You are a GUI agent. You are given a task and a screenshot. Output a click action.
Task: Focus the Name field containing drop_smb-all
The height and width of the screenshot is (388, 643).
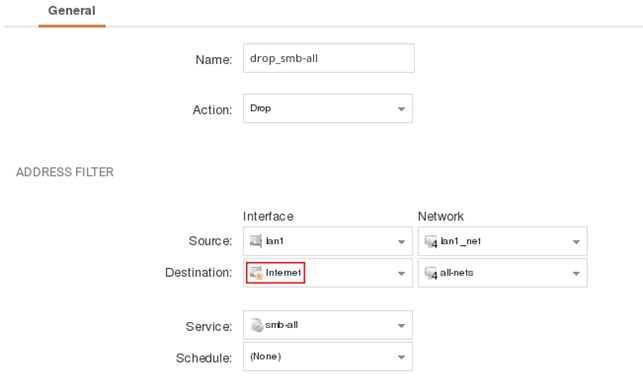tap(328, 58)
